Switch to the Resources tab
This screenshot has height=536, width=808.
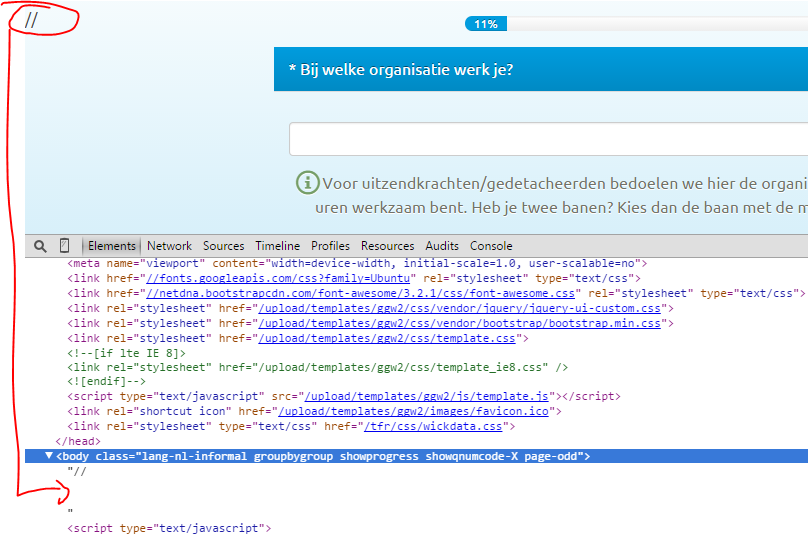387,246
